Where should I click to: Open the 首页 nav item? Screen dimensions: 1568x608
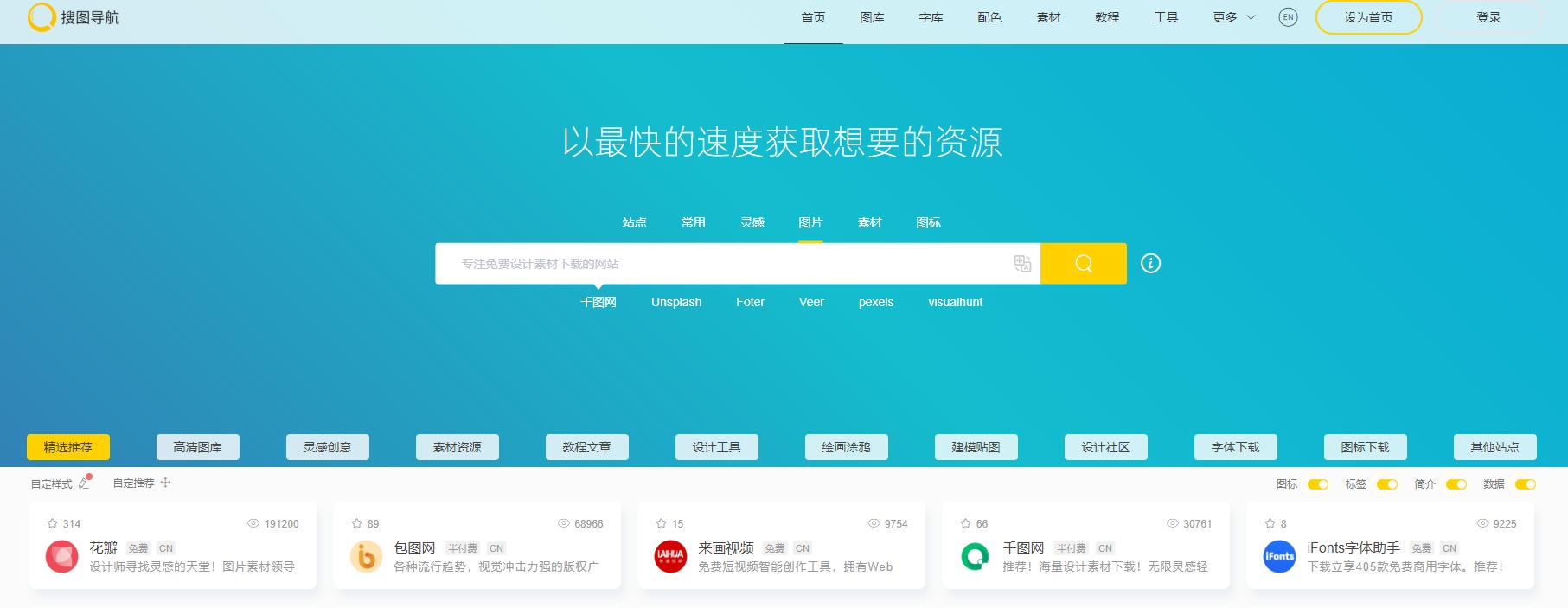pos(814,17)
